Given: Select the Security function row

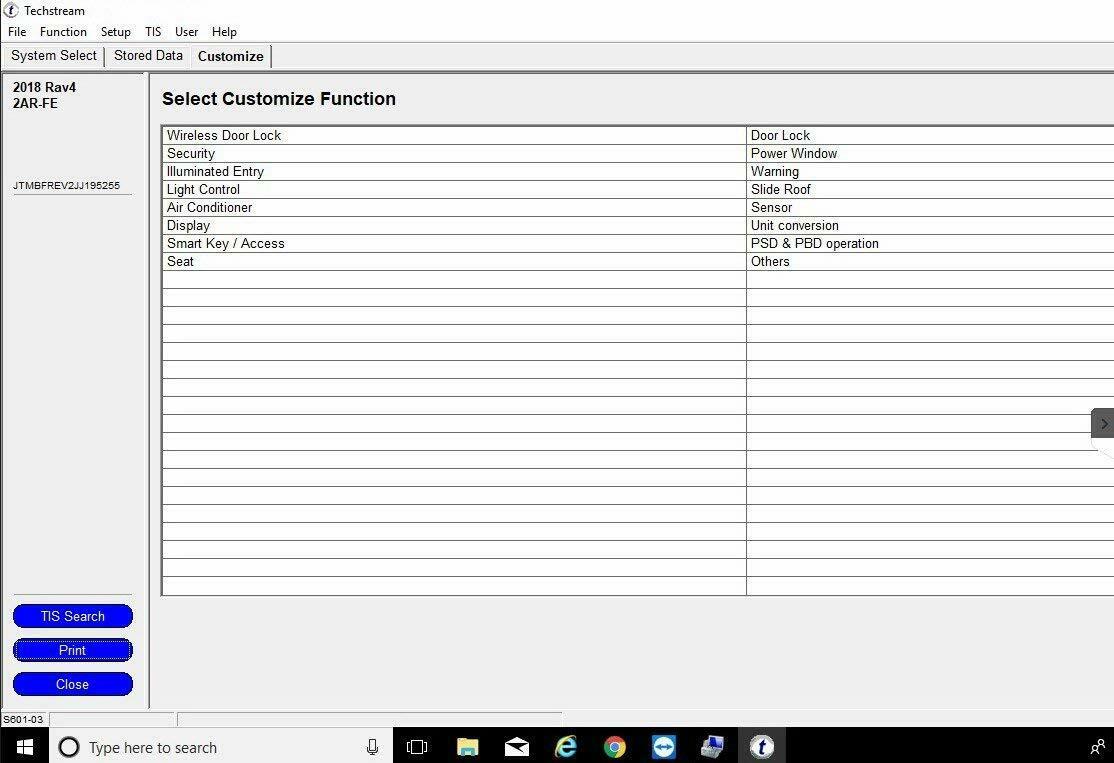Looking at the screenshot, I should click(454, 153).
